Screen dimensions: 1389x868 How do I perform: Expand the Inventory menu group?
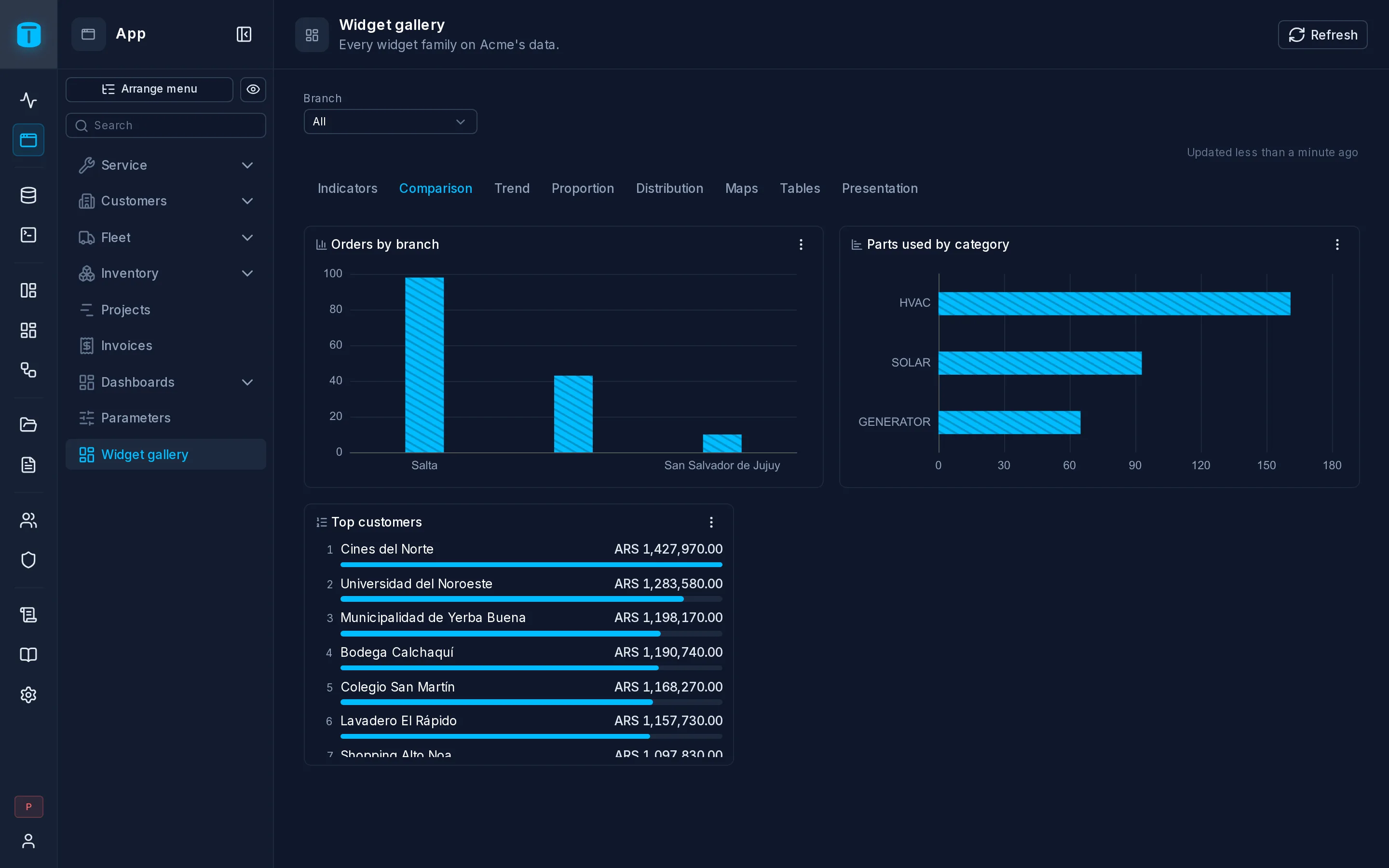(x=166, y=273)
